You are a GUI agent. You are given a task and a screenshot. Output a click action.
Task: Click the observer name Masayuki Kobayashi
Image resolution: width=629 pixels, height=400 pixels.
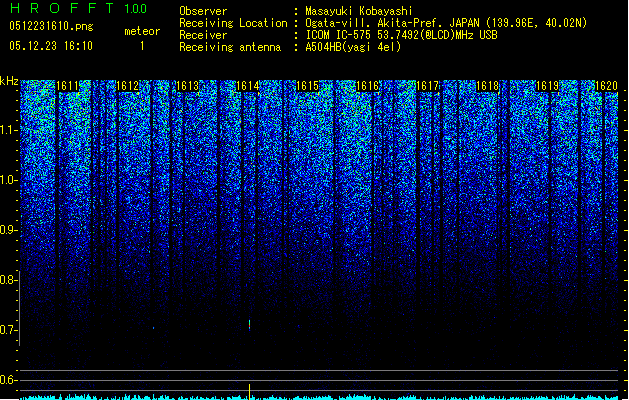pos(359,11)
